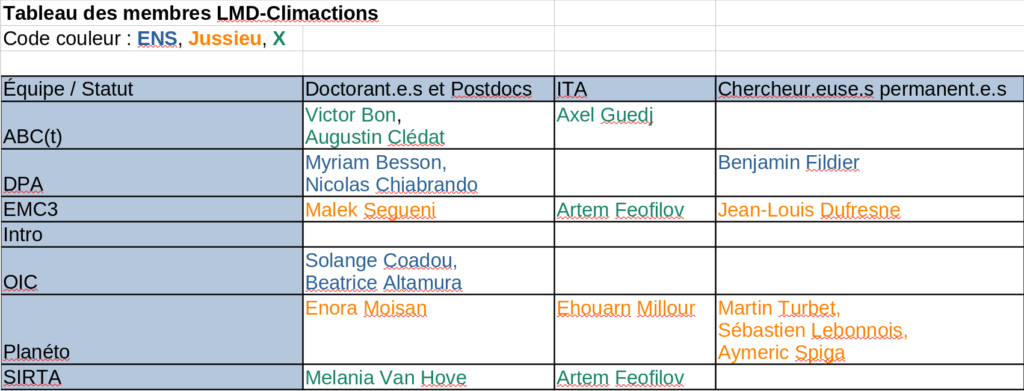
Task: Click the cell listing Martin Turbet
Action: click(869, 330)
